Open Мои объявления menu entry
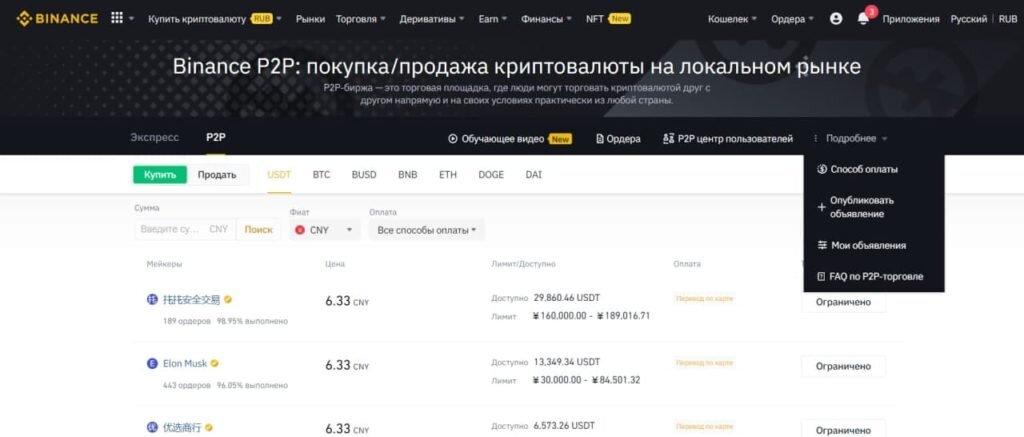Image resolution: width=1024 pixels, height=437 pixels. [x=874, y=246]
